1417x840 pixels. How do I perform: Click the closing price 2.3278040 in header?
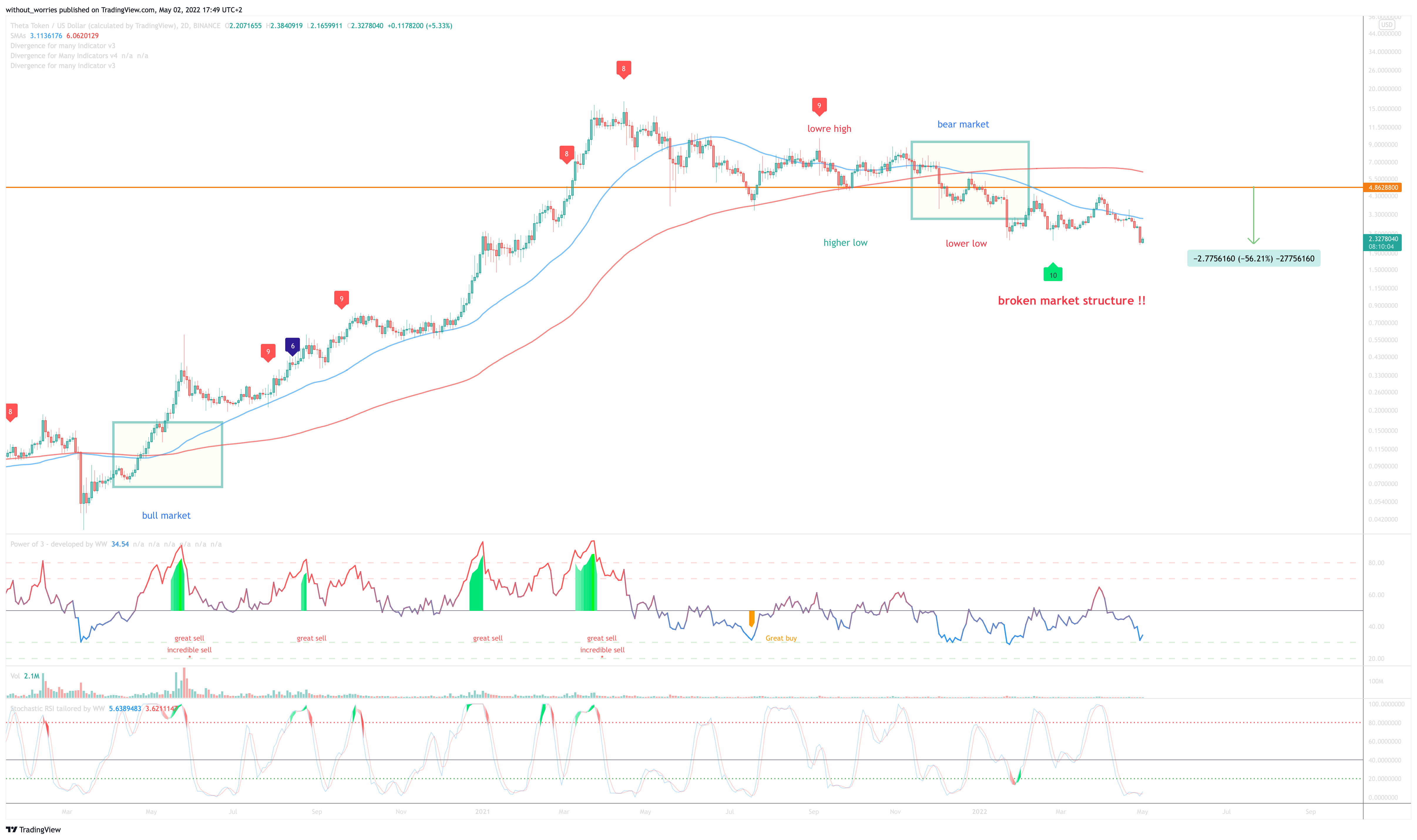(367, 26)
